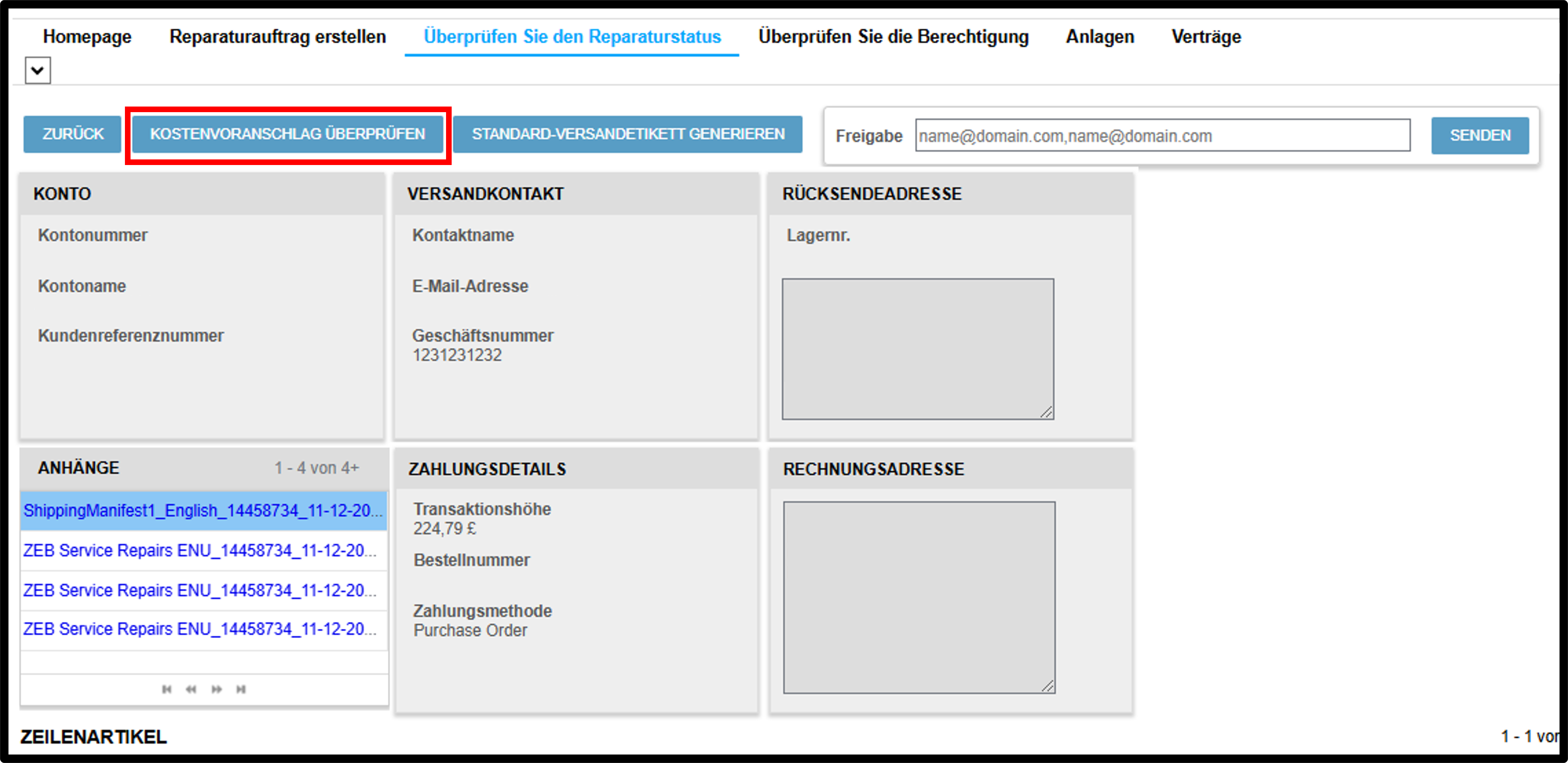Click the SENDEN button
1568x763 pixels.
(x=1480, y=135)
